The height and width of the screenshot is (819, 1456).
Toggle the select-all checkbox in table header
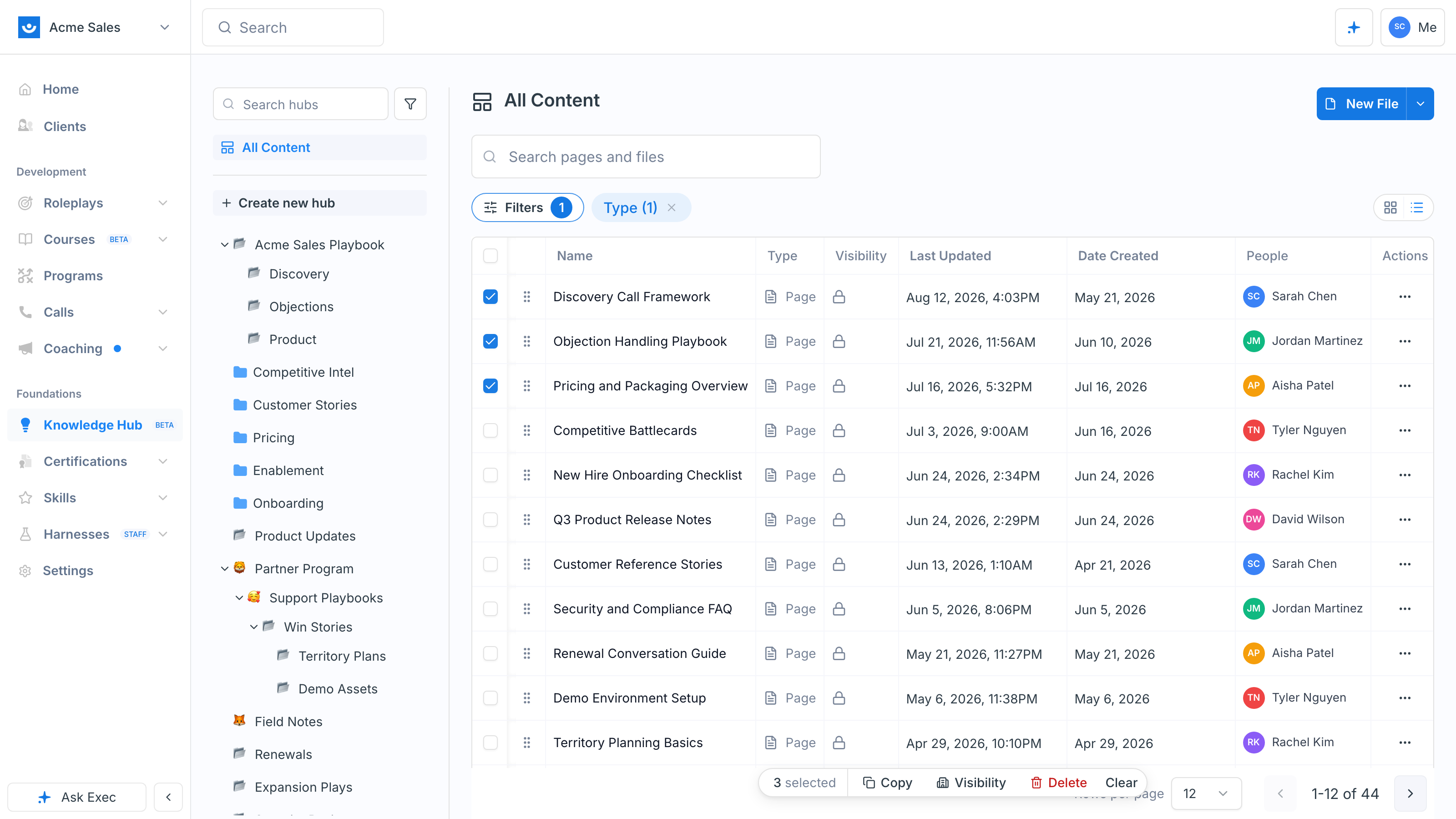[x=490, y=255]
